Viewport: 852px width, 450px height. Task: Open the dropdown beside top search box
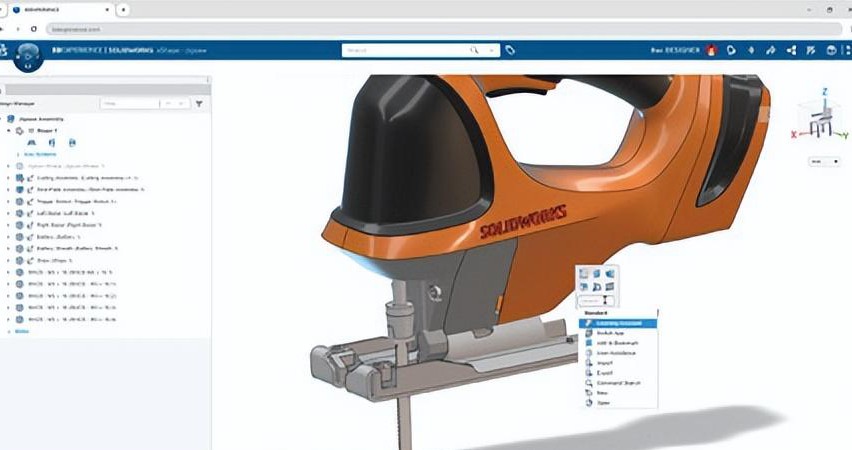(x=491, y=50)
